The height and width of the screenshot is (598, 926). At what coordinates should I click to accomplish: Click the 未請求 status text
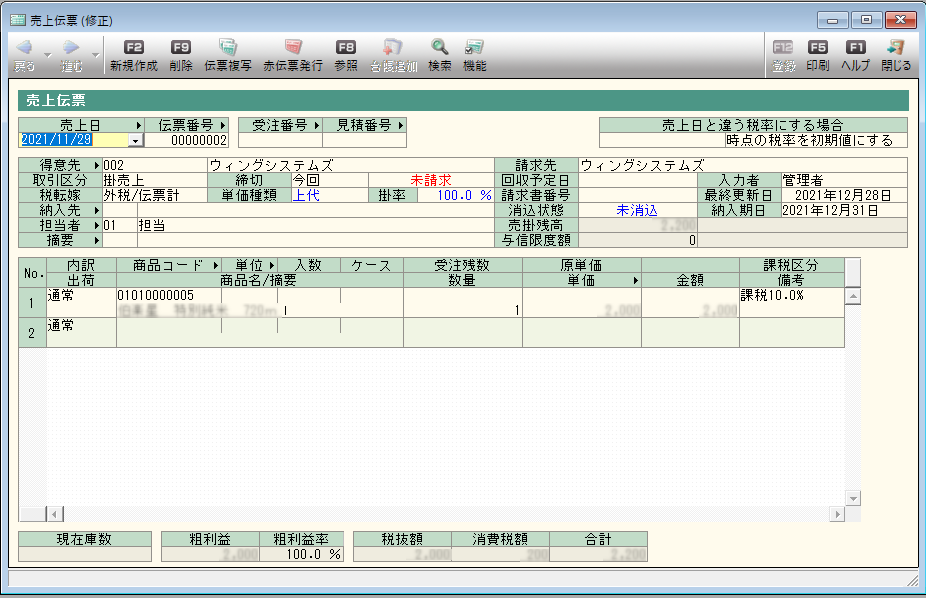tap(431, 180)
